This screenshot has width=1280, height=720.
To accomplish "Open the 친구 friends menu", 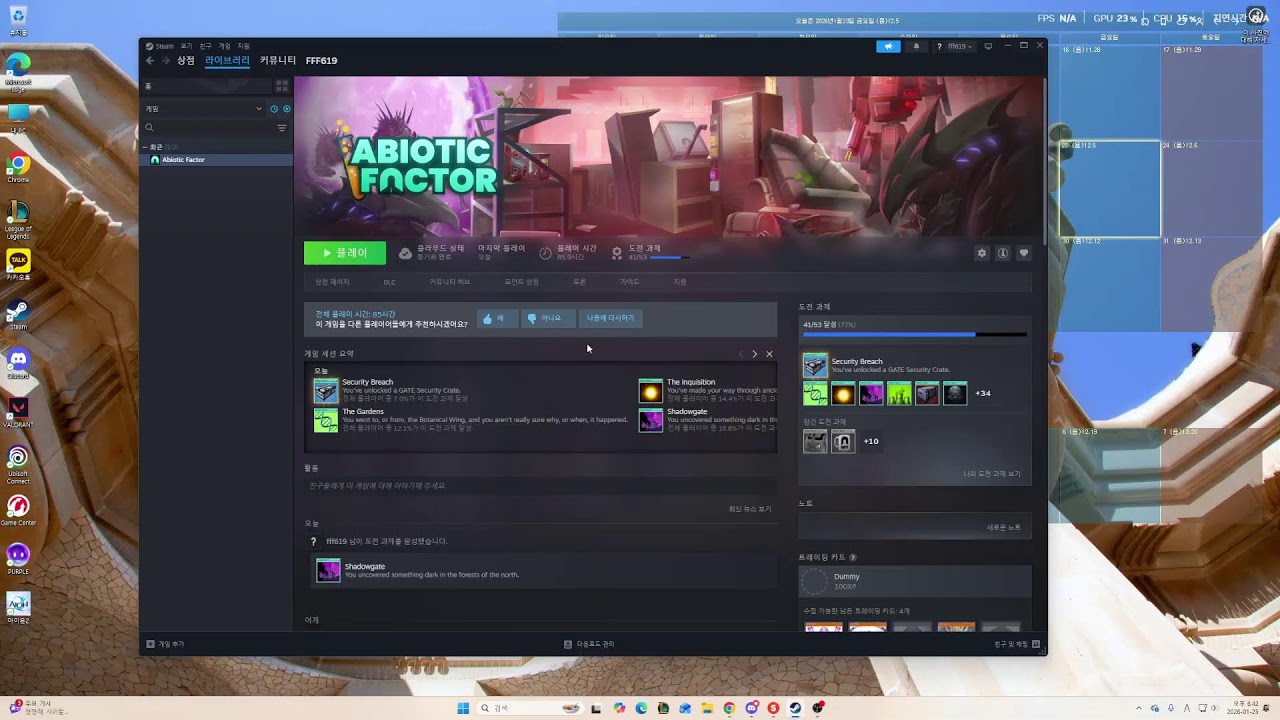I will click(205, 46).
